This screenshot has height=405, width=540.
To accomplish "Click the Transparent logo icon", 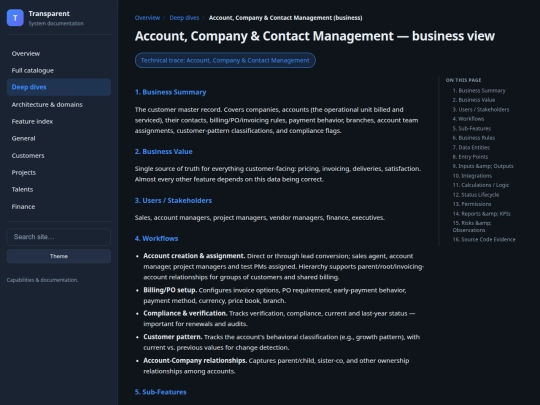I will point(15,18).
